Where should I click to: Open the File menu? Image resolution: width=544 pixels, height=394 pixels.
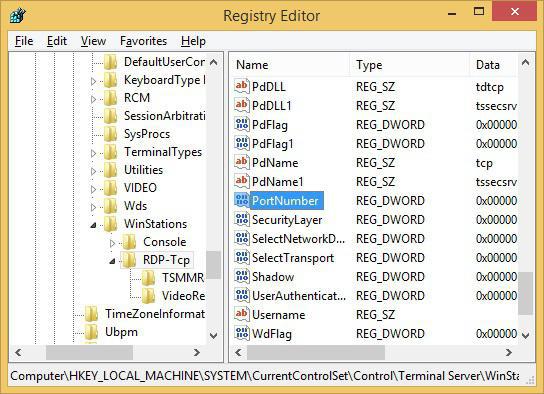(24, 41)
